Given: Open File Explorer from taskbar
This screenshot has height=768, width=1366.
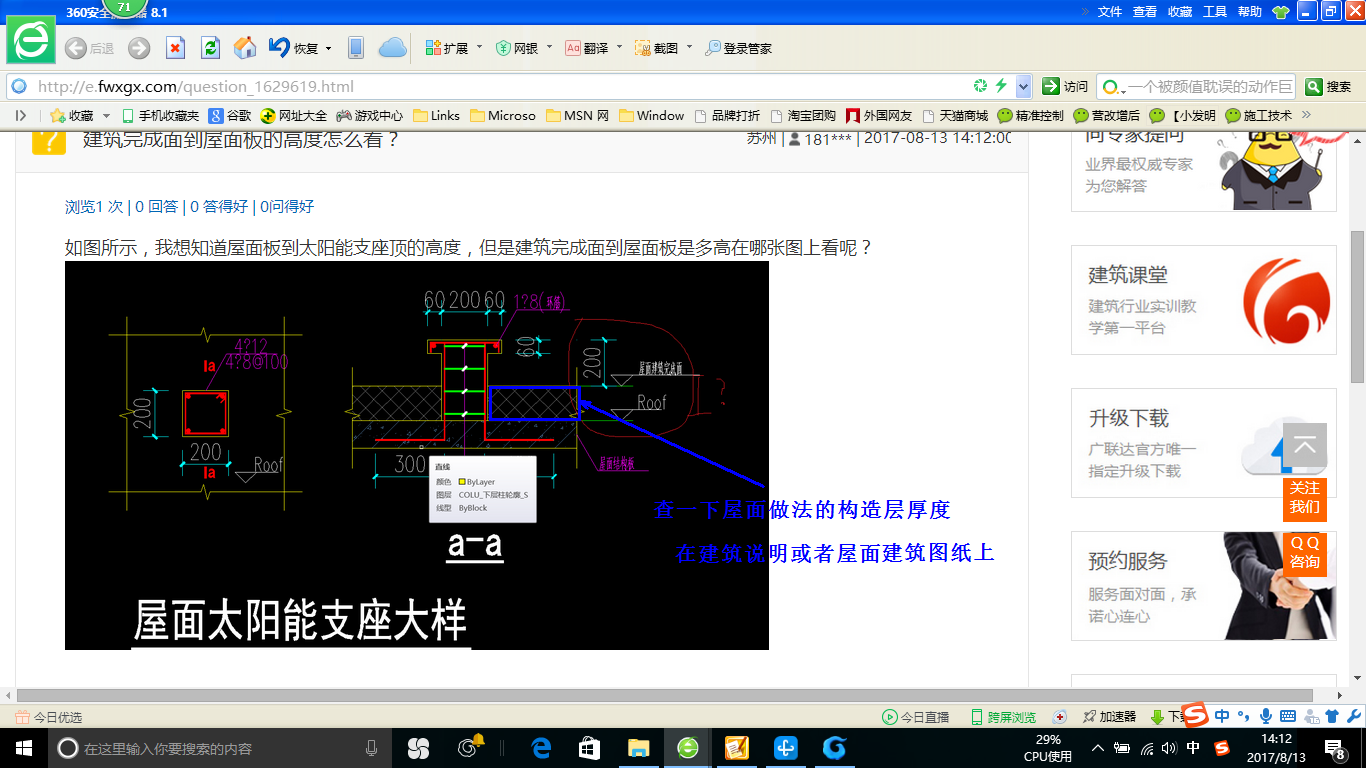Looking at the screenshot, I should pos(638,748).
